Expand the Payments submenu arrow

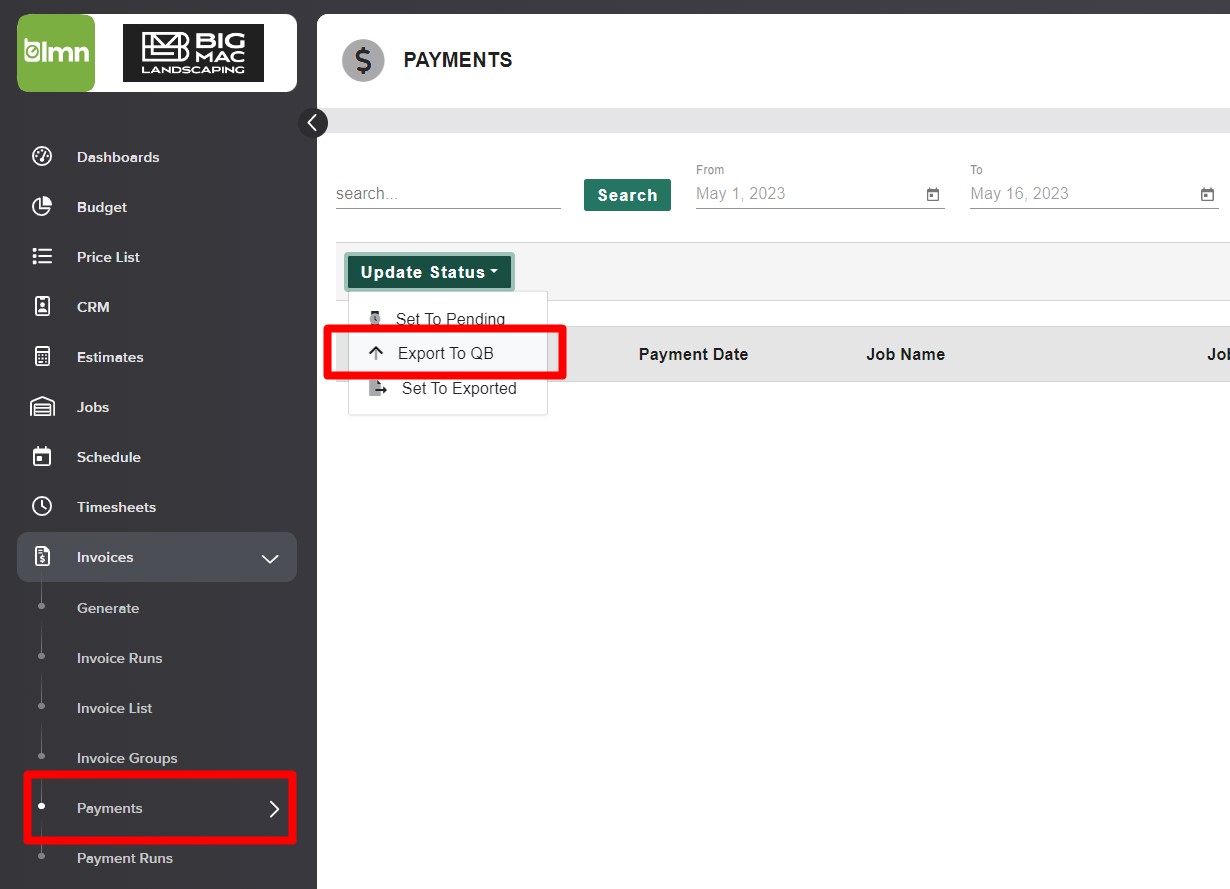tap(275, 809)
